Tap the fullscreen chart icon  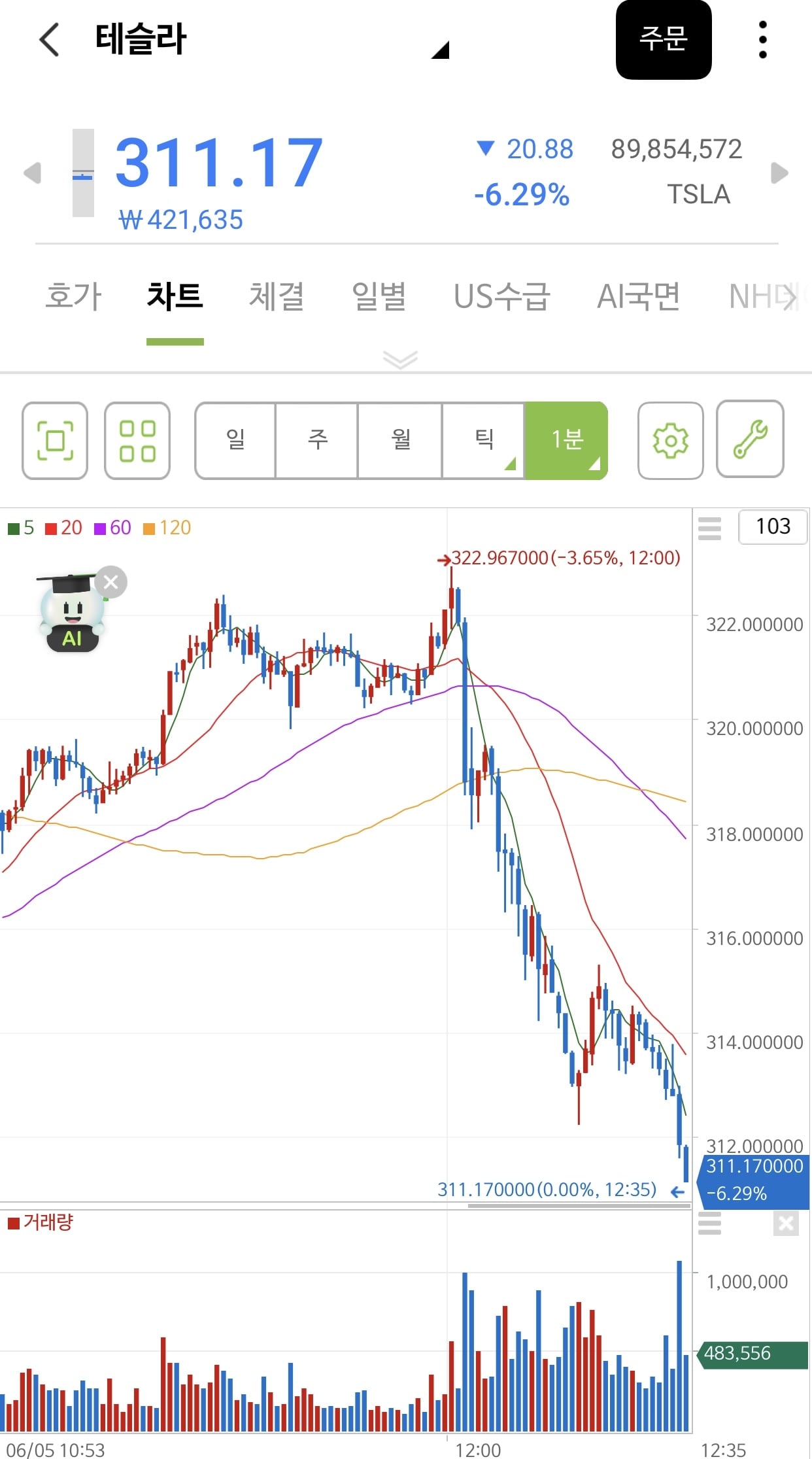click(55, 441)
